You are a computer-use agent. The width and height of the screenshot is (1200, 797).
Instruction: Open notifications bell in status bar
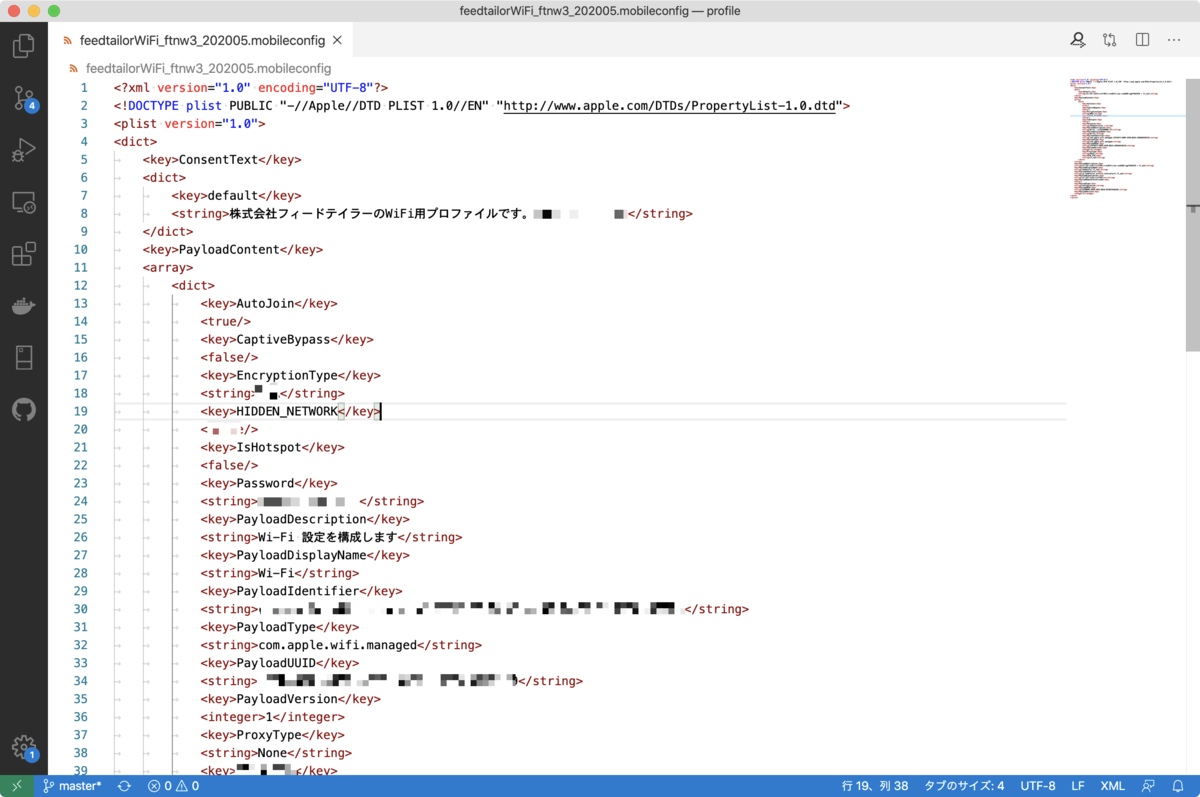point(1179,786)
